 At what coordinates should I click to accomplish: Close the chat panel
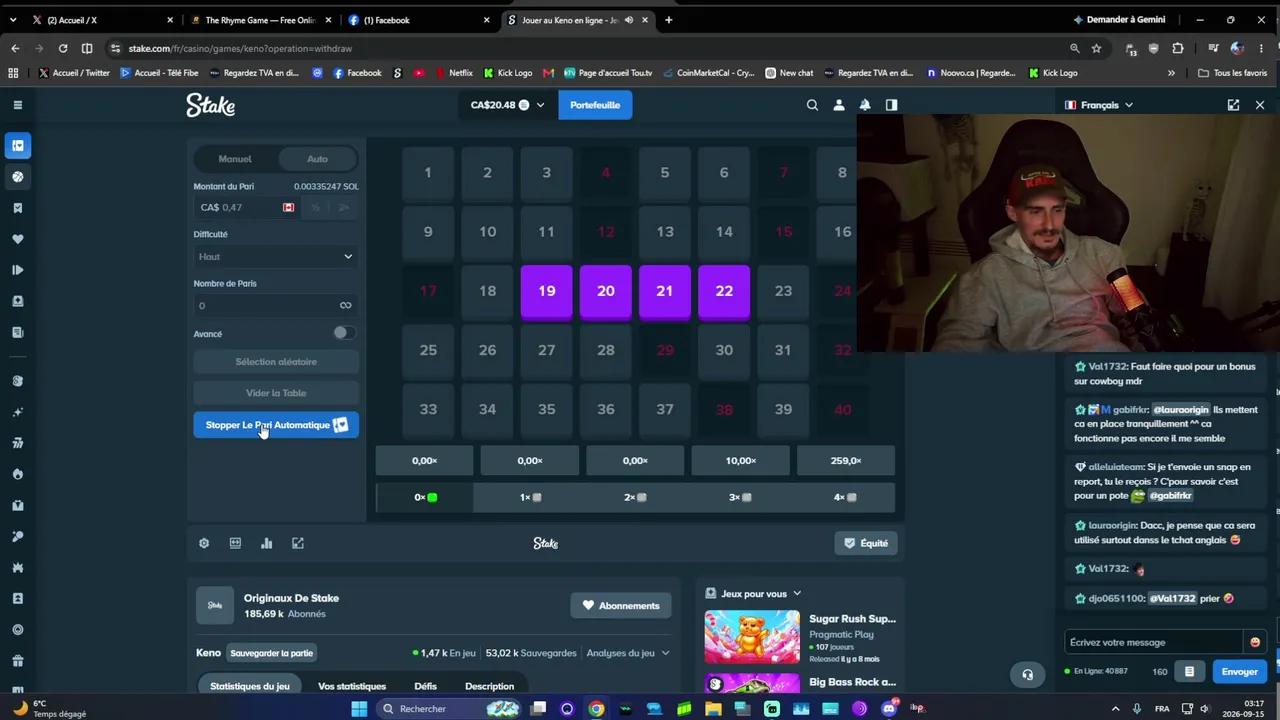(1260, 105)
